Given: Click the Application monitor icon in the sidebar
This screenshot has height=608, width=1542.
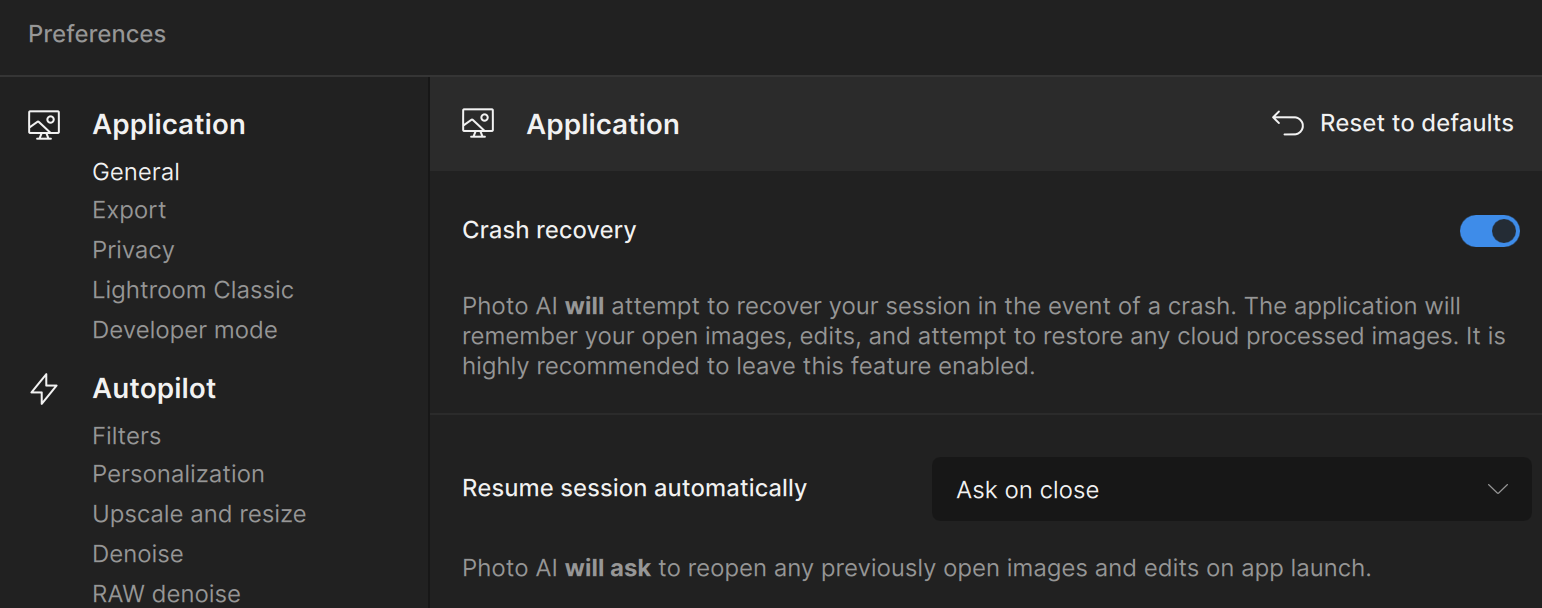Looking at the screenshot, I should tap(43, 124).
